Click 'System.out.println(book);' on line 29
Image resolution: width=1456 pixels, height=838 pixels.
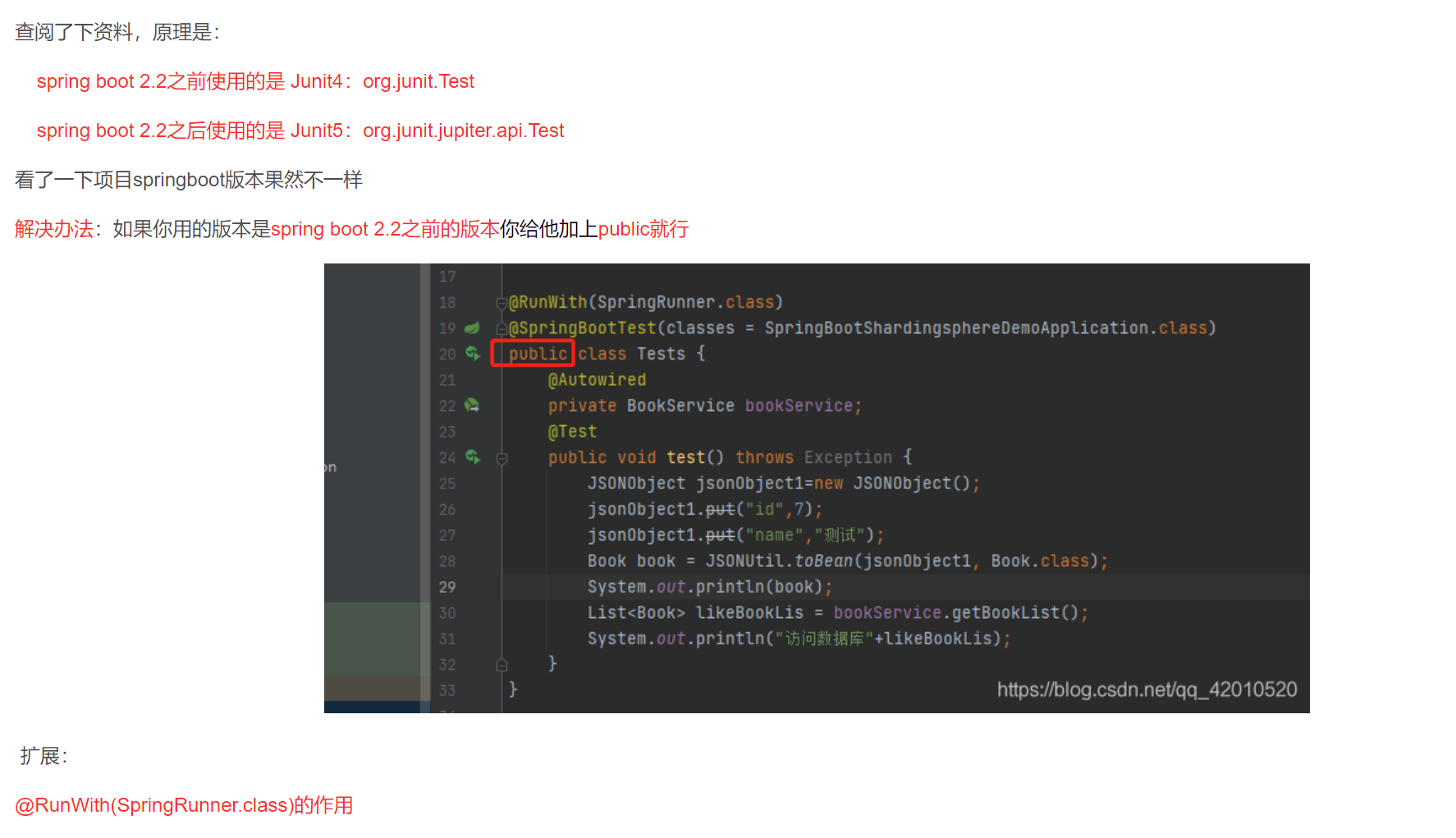710,587
